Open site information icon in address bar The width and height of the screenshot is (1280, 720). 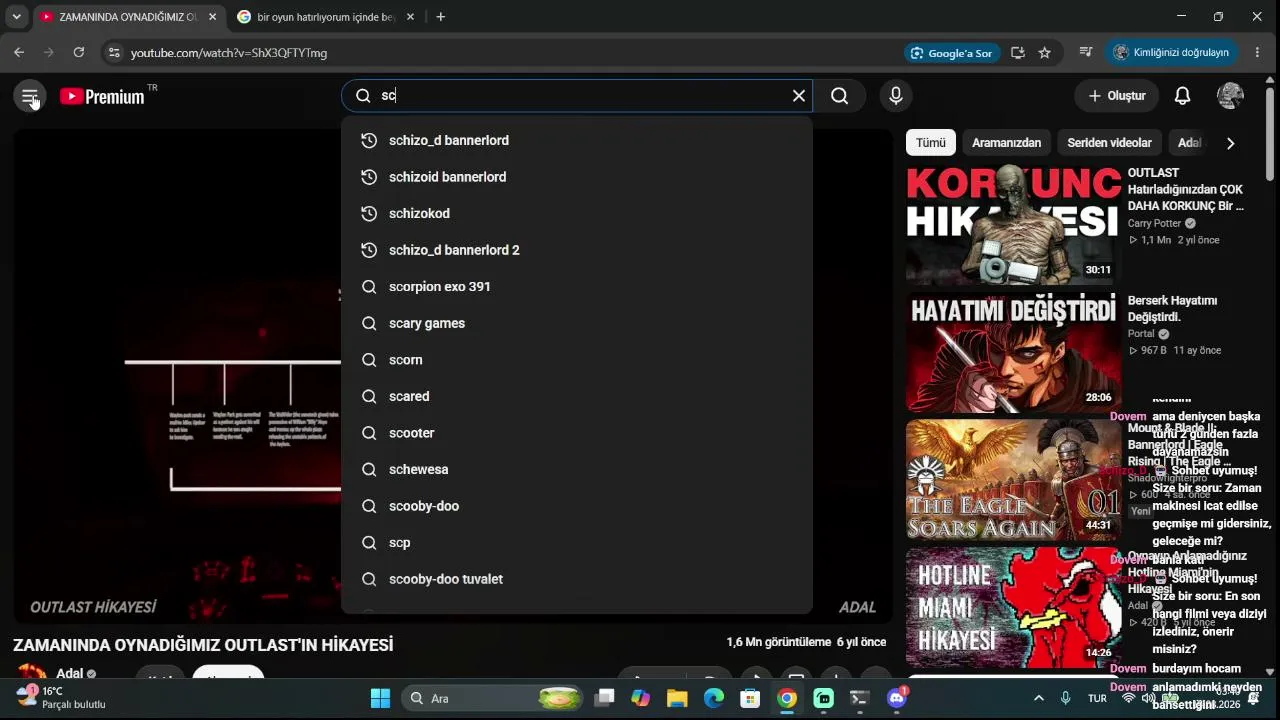[113, 52]
